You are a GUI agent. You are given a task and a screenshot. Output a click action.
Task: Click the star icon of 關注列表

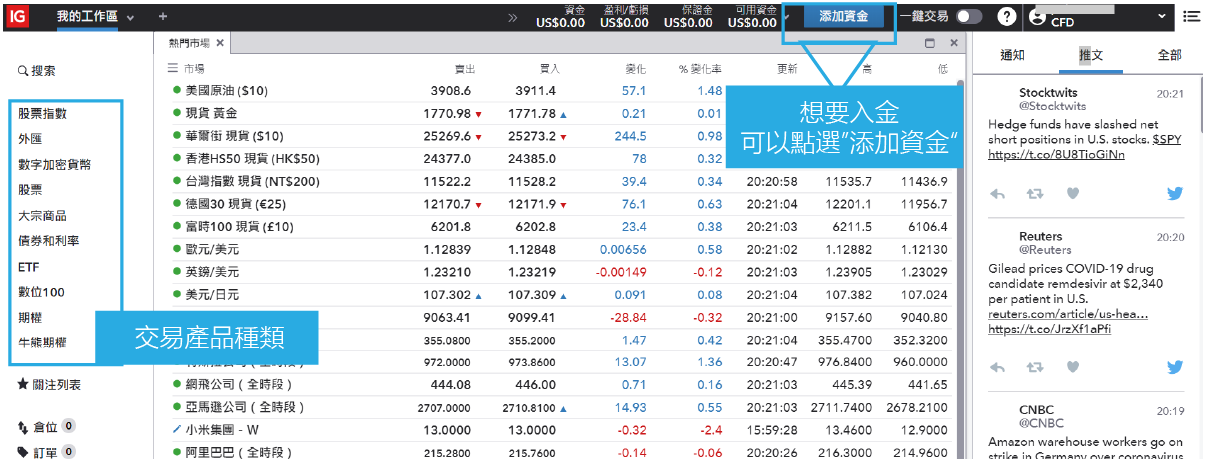[23, 384]
